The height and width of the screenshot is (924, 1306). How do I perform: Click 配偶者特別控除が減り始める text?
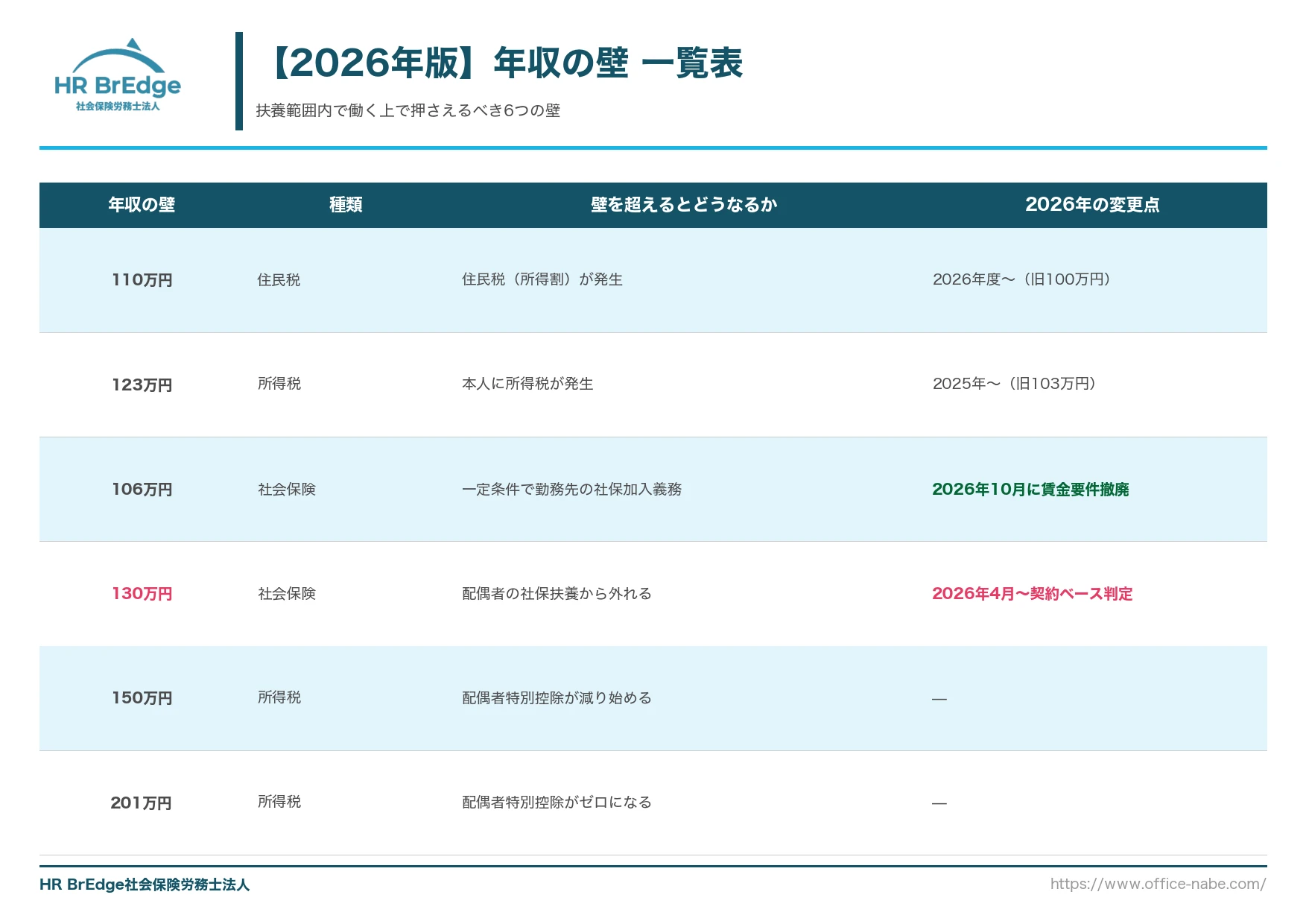coord(557,698)
